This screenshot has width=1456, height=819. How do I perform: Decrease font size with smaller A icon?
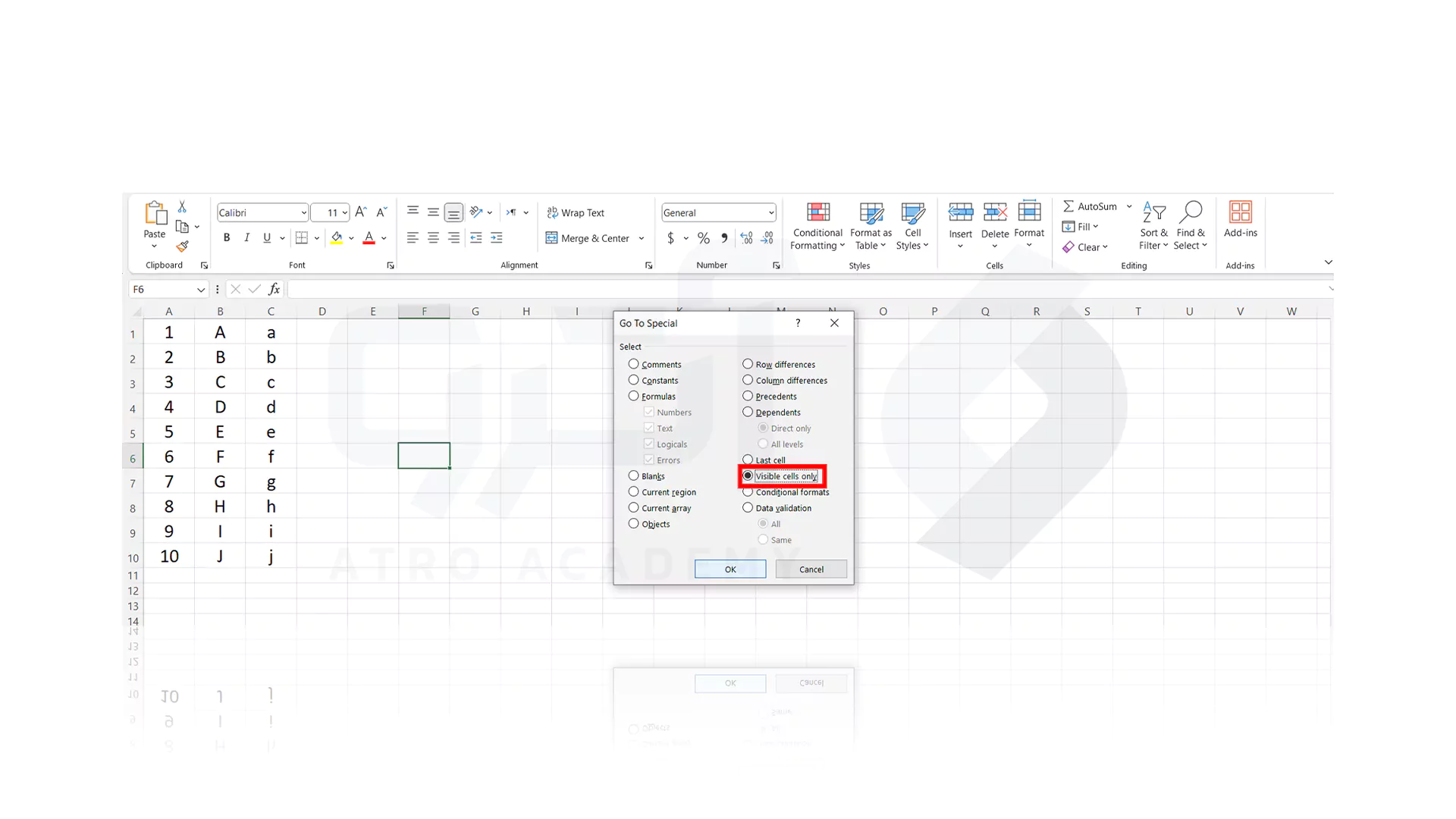(x=381, y=212)
